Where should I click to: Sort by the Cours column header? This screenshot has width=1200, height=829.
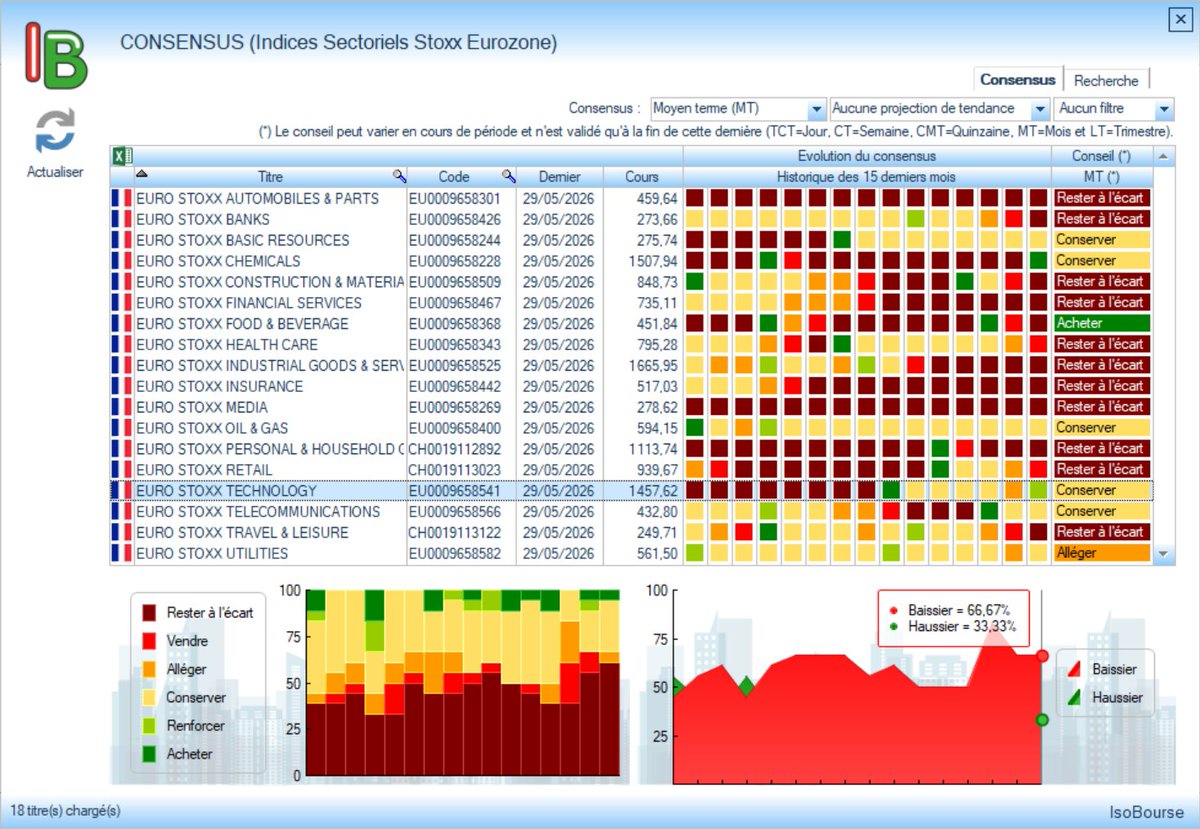click(x=642, y=177)
